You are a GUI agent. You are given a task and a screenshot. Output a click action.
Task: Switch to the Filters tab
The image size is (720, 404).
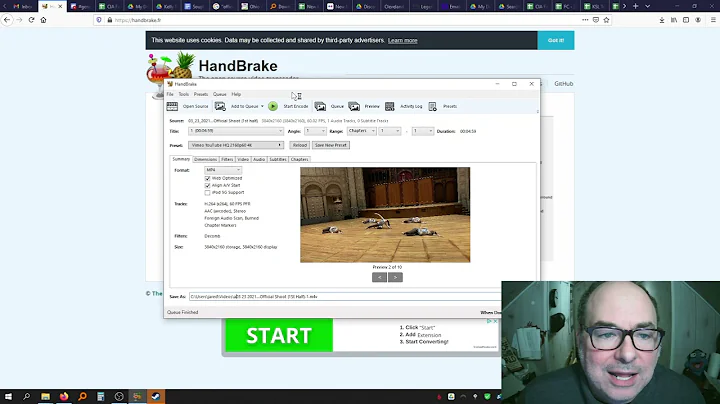click(227, 159)
